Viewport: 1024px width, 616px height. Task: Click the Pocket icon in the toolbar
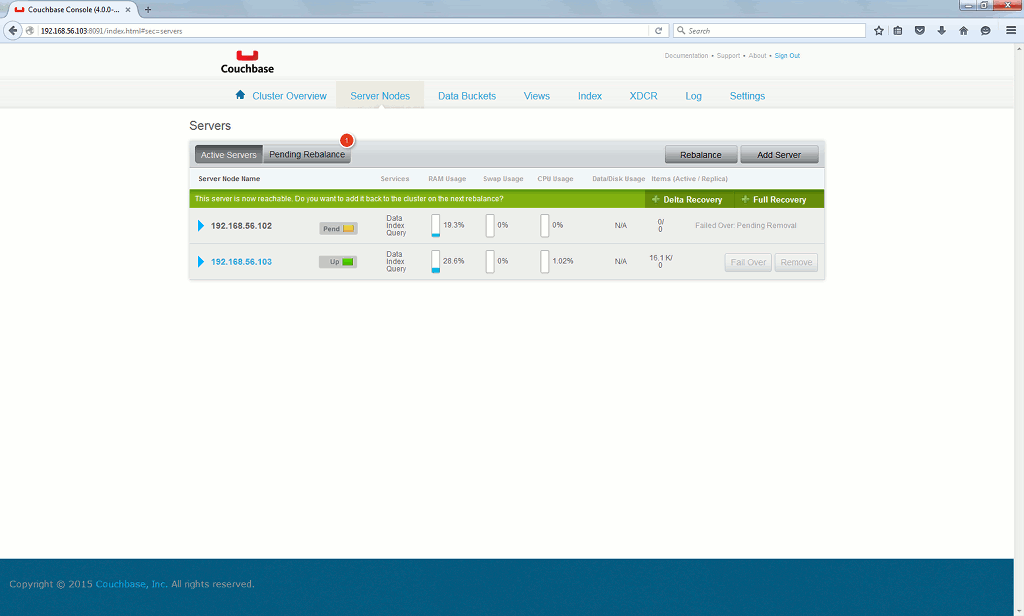tap(920, 31)
